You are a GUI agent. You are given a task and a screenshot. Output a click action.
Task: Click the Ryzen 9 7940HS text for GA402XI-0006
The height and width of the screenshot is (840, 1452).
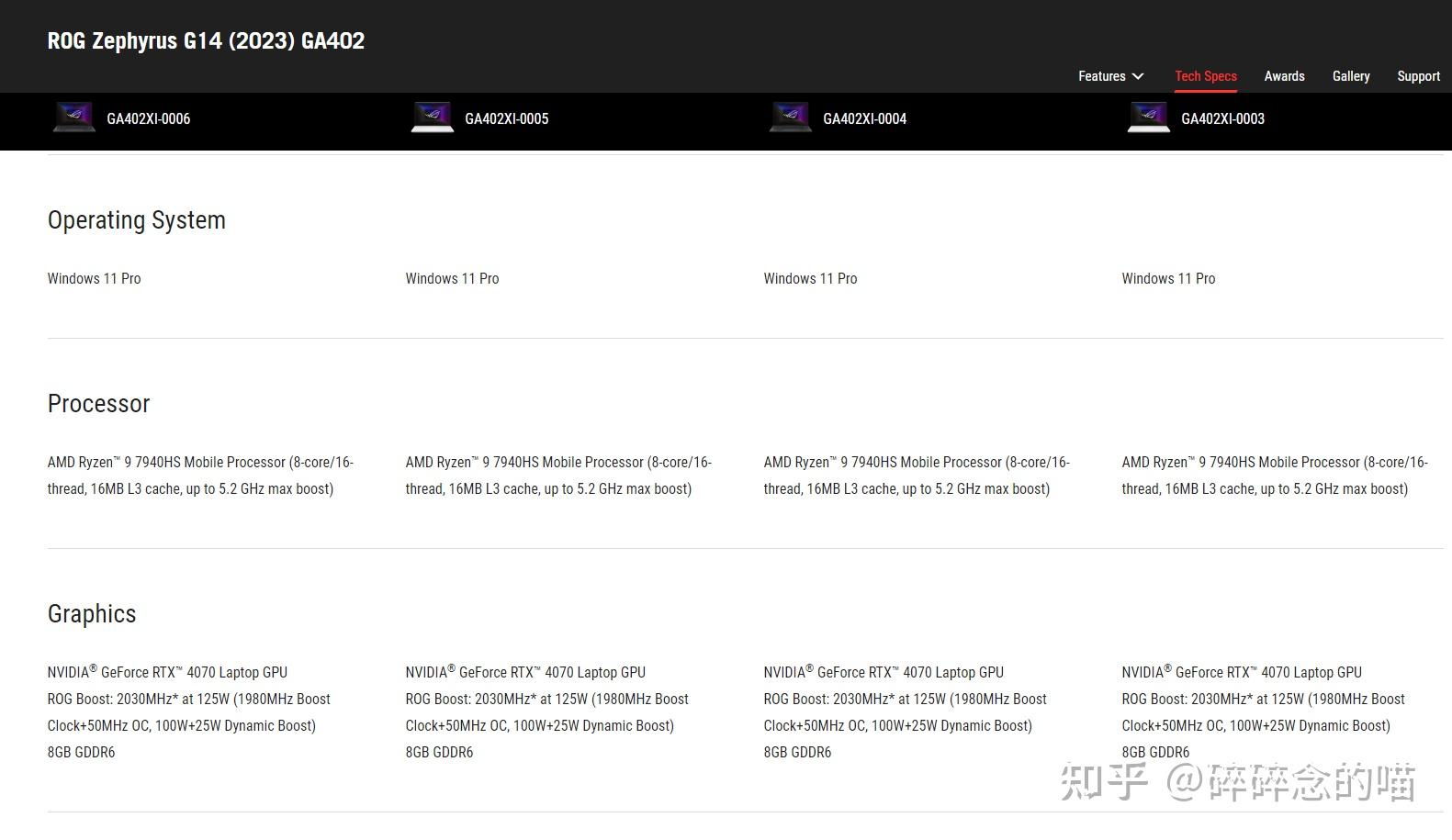click(x=201, y=476)
